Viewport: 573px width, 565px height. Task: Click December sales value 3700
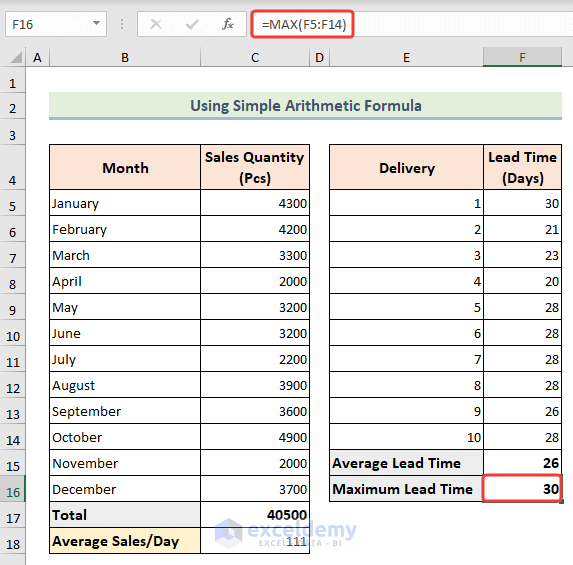click(x=255, y=489)
